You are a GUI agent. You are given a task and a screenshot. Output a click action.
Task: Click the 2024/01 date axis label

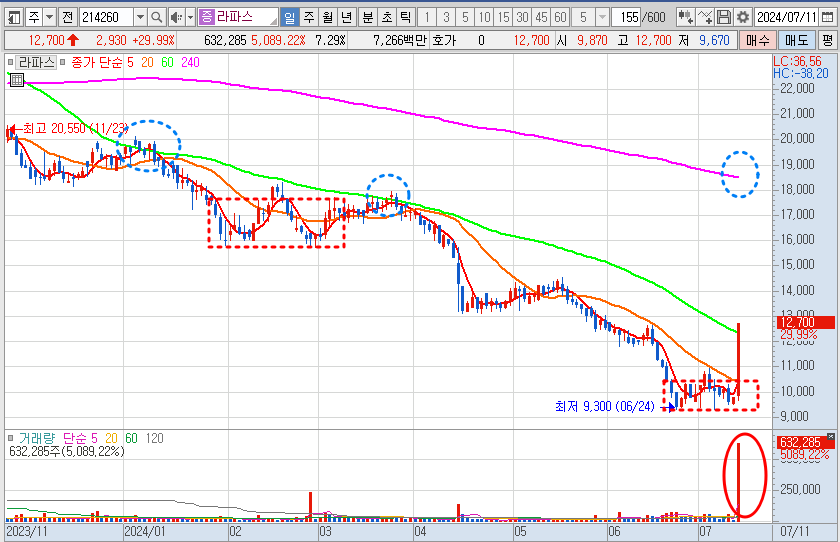(x=144, y=532)
